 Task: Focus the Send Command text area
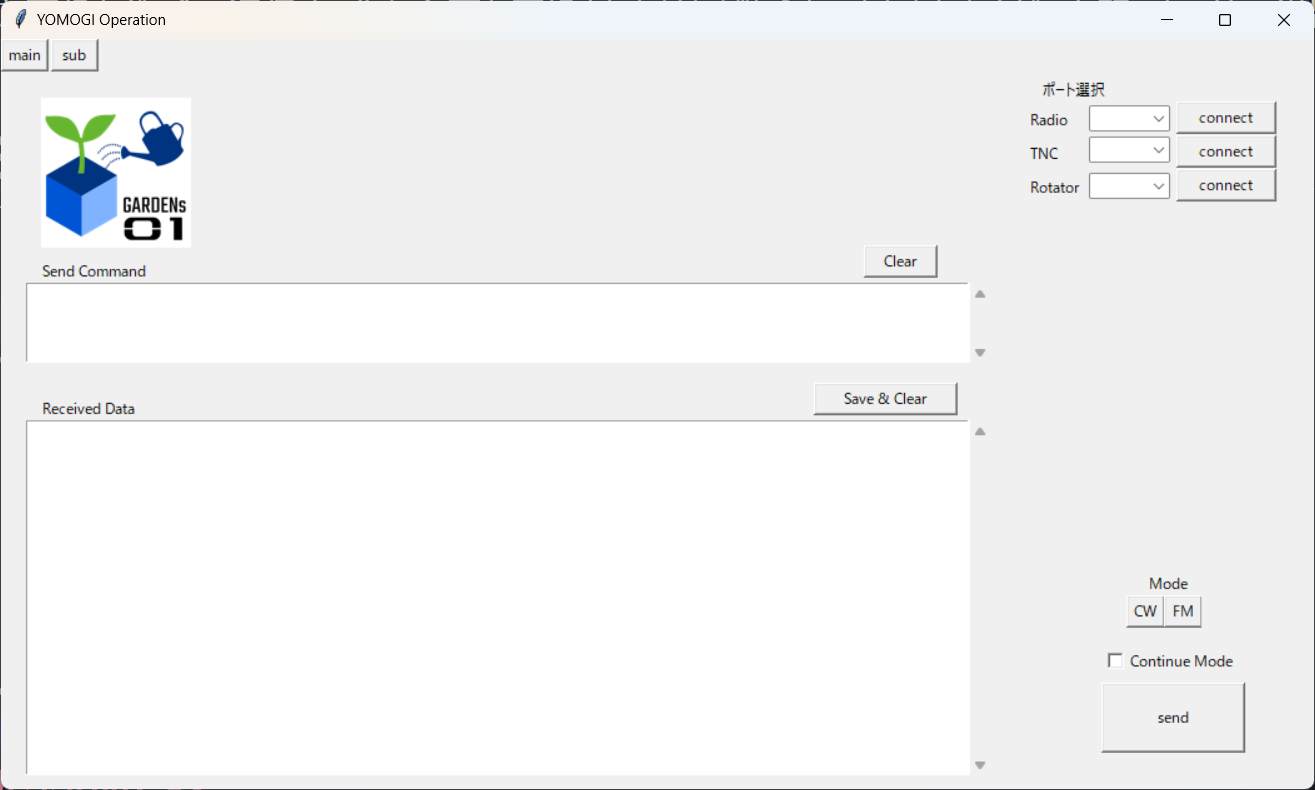click(498, 322)
